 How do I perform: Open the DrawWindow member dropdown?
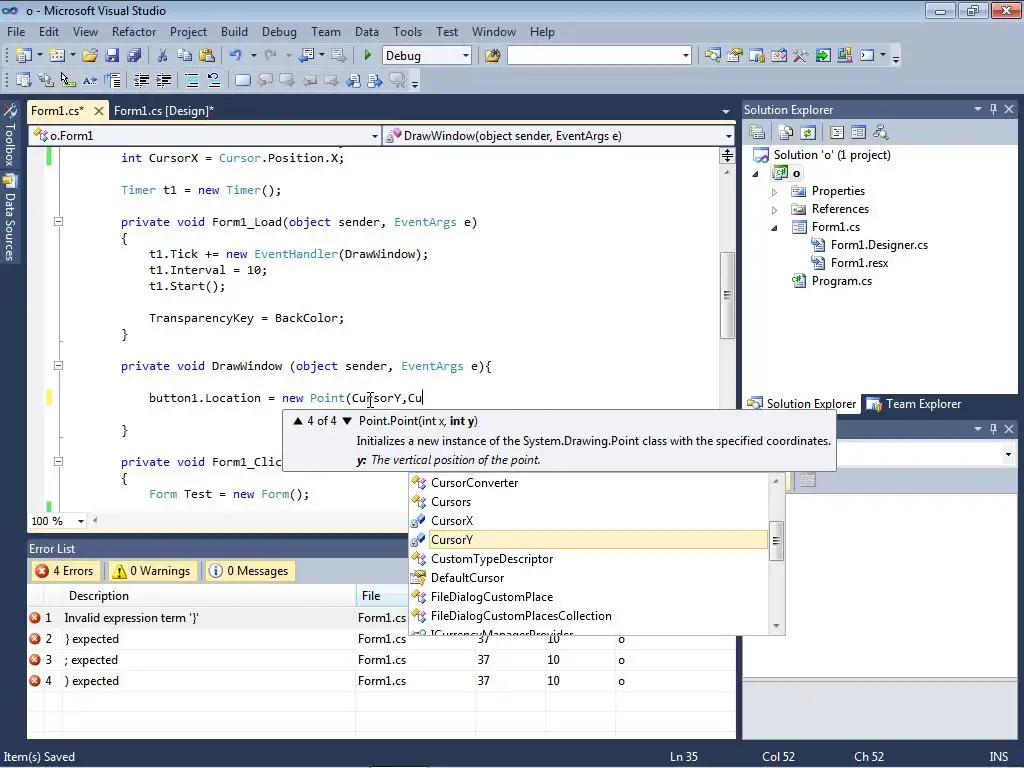pyautogui.click(x=728, y=136)
